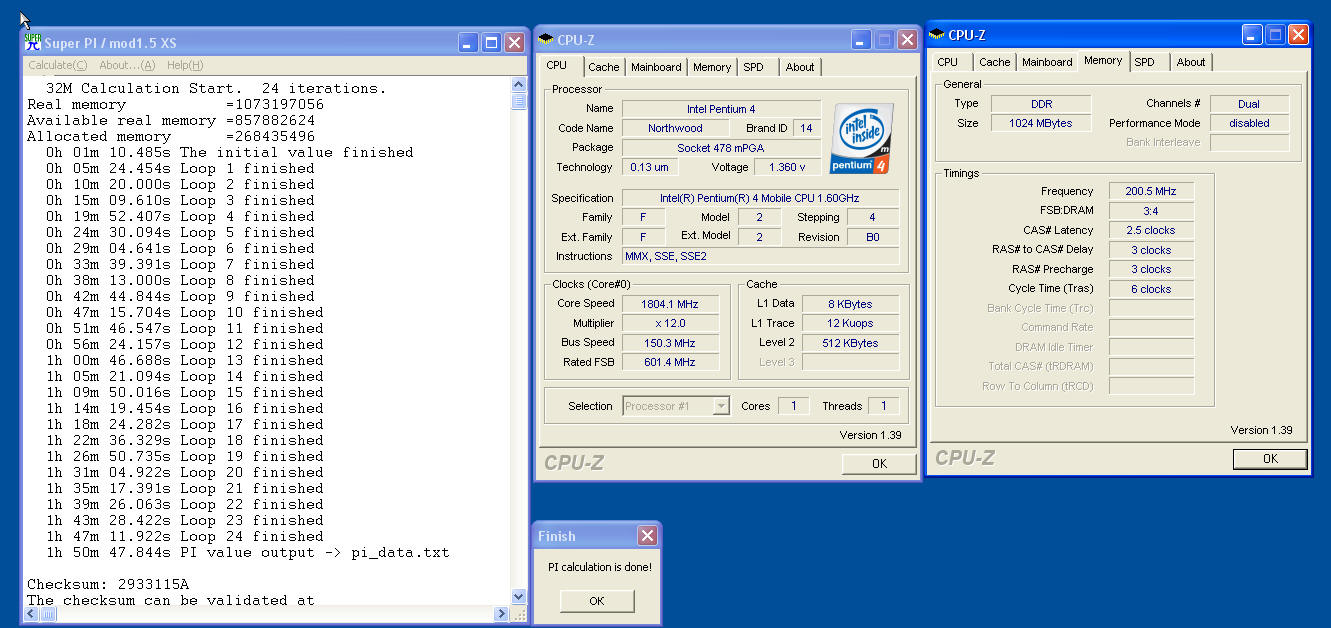Select Cache tab in second CPU-Z window
The height and width of the screenshot is (628, 1331).
coord(995,62)
